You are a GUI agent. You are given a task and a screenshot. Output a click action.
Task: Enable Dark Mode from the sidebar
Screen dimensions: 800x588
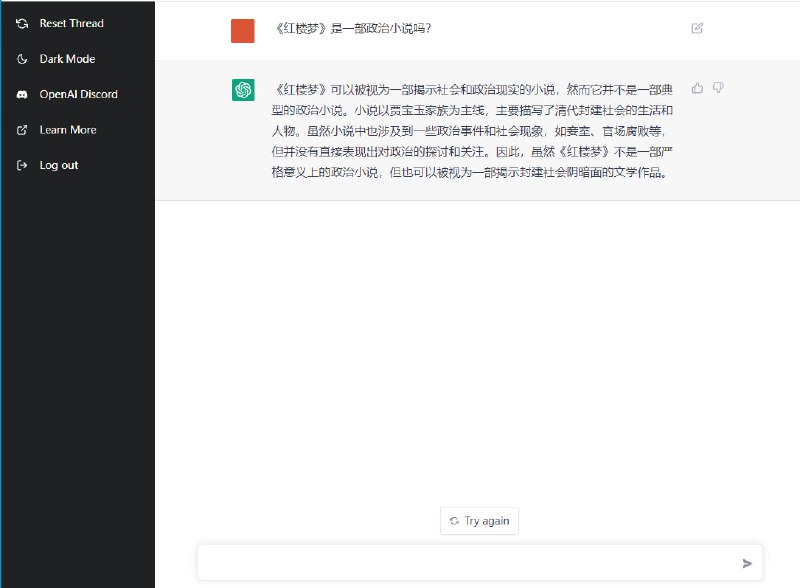click(x=66, y=59)
